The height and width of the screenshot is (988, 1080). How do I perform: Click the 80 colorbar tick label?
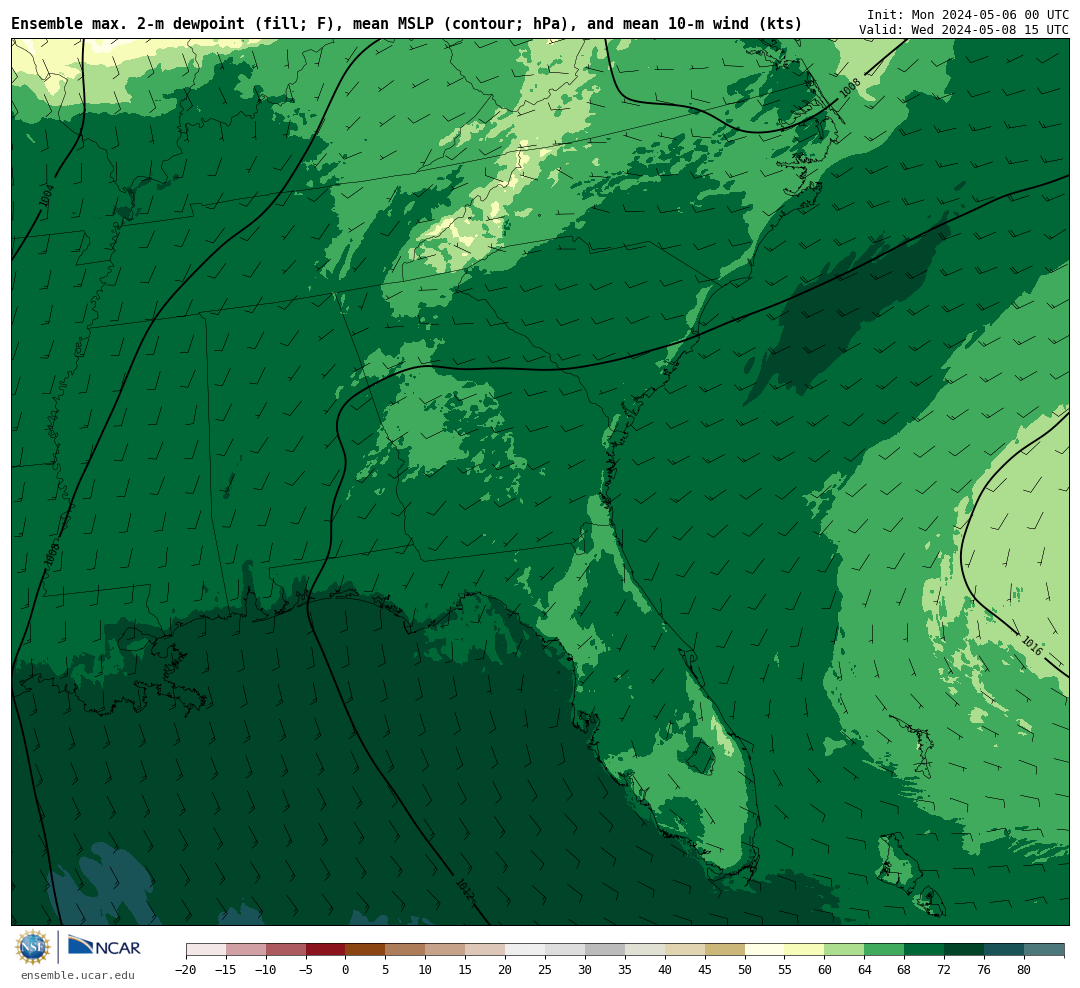point(1025,970)
